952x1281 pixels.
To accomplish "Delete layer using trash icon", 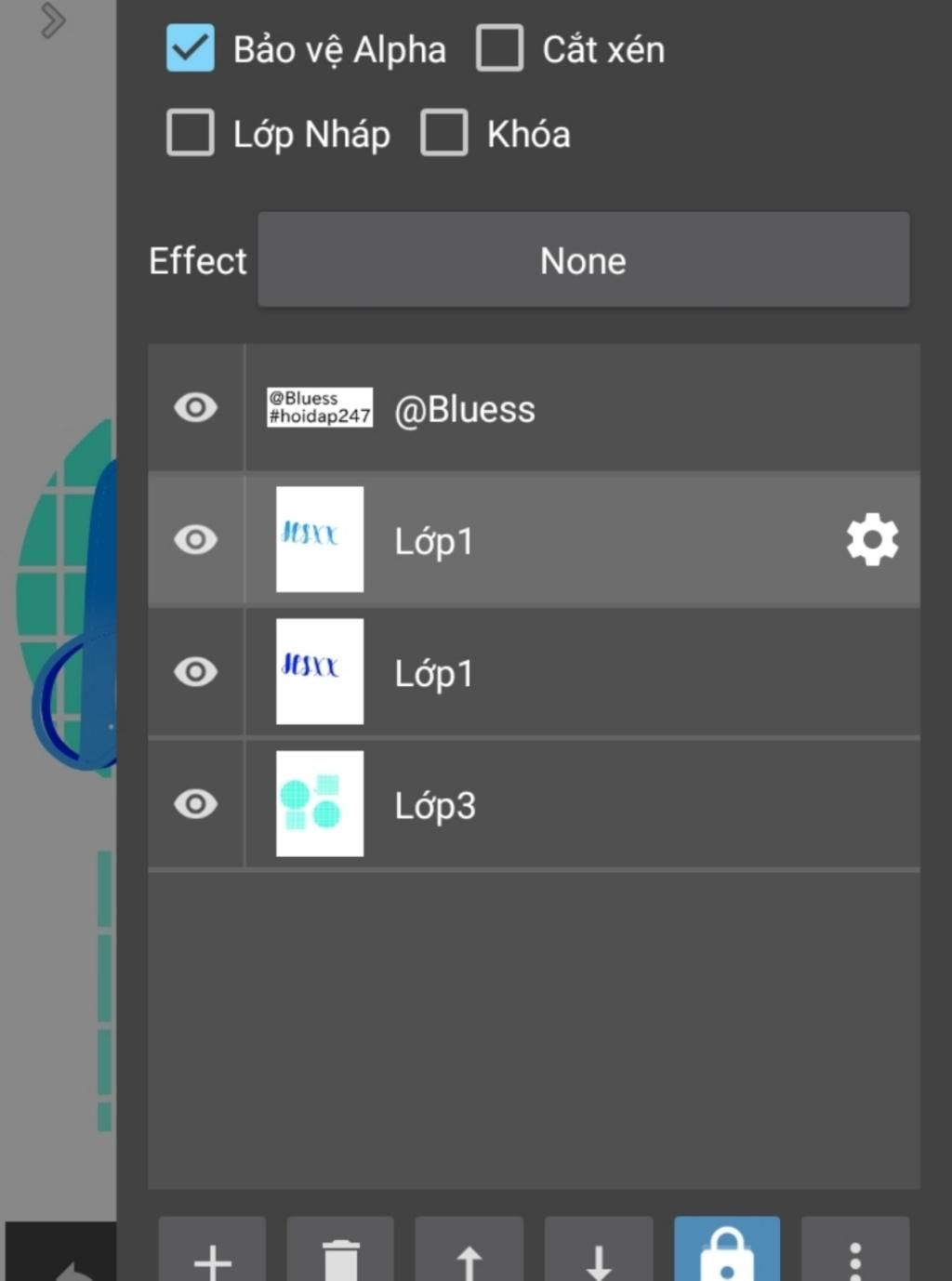I will [x=340, y=1251].
